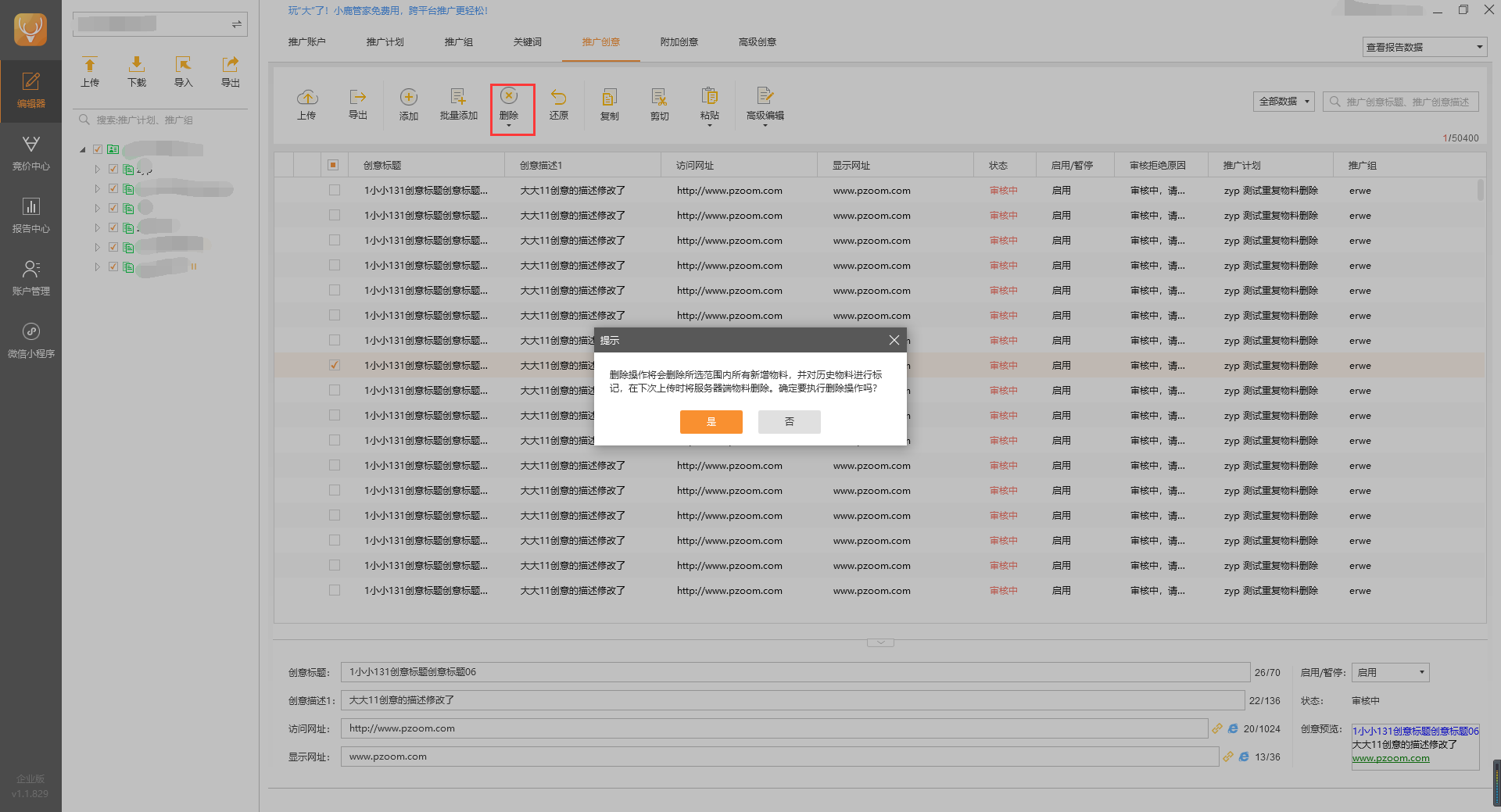
Task: Click the left panel 上传 upload icon
Action: pyautogui.click(x=90, y=64)
